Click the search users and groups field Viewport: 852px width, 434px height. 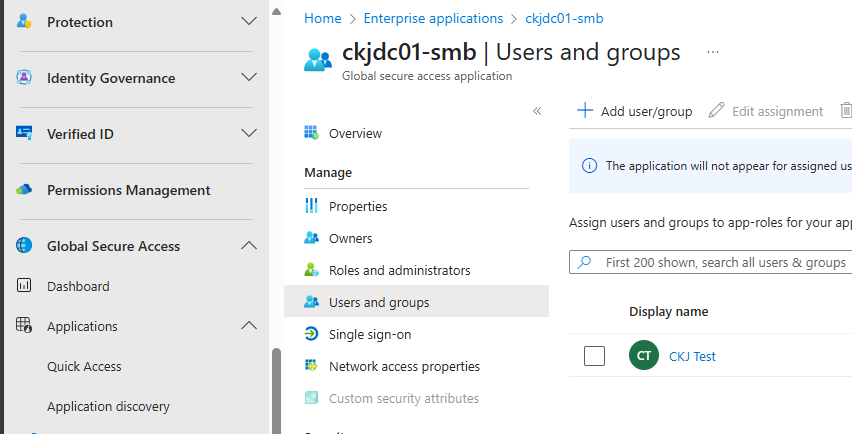tap(720, 262)
